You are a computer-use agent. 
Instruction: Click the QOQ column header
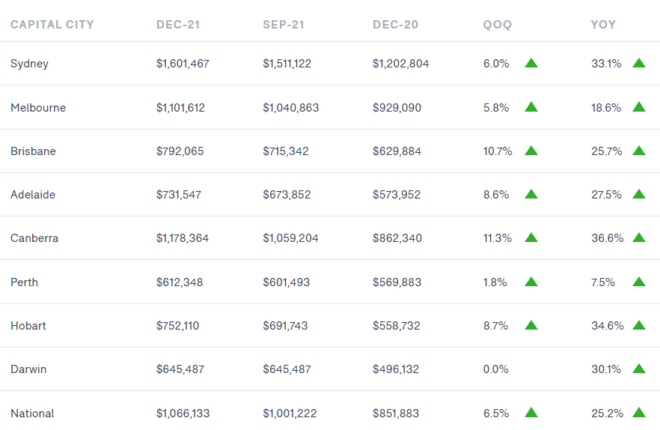[x=498, y=24]
